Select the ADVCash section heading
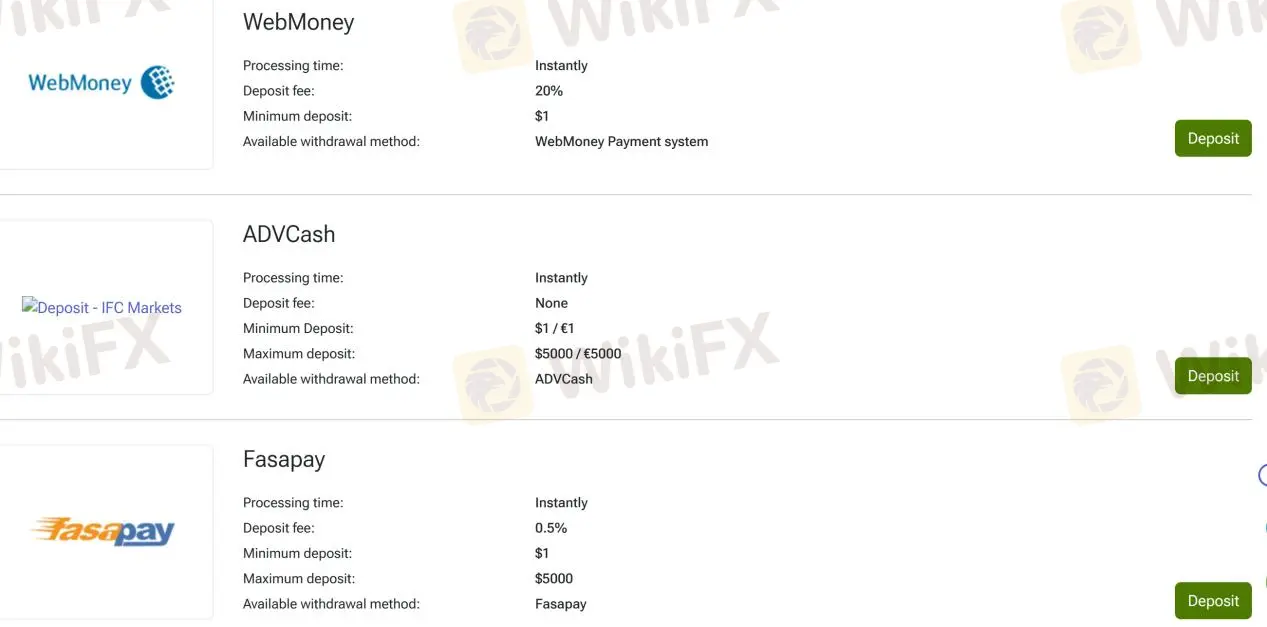The height and width of the screenshot is (627, 1267). click(289, 234)
